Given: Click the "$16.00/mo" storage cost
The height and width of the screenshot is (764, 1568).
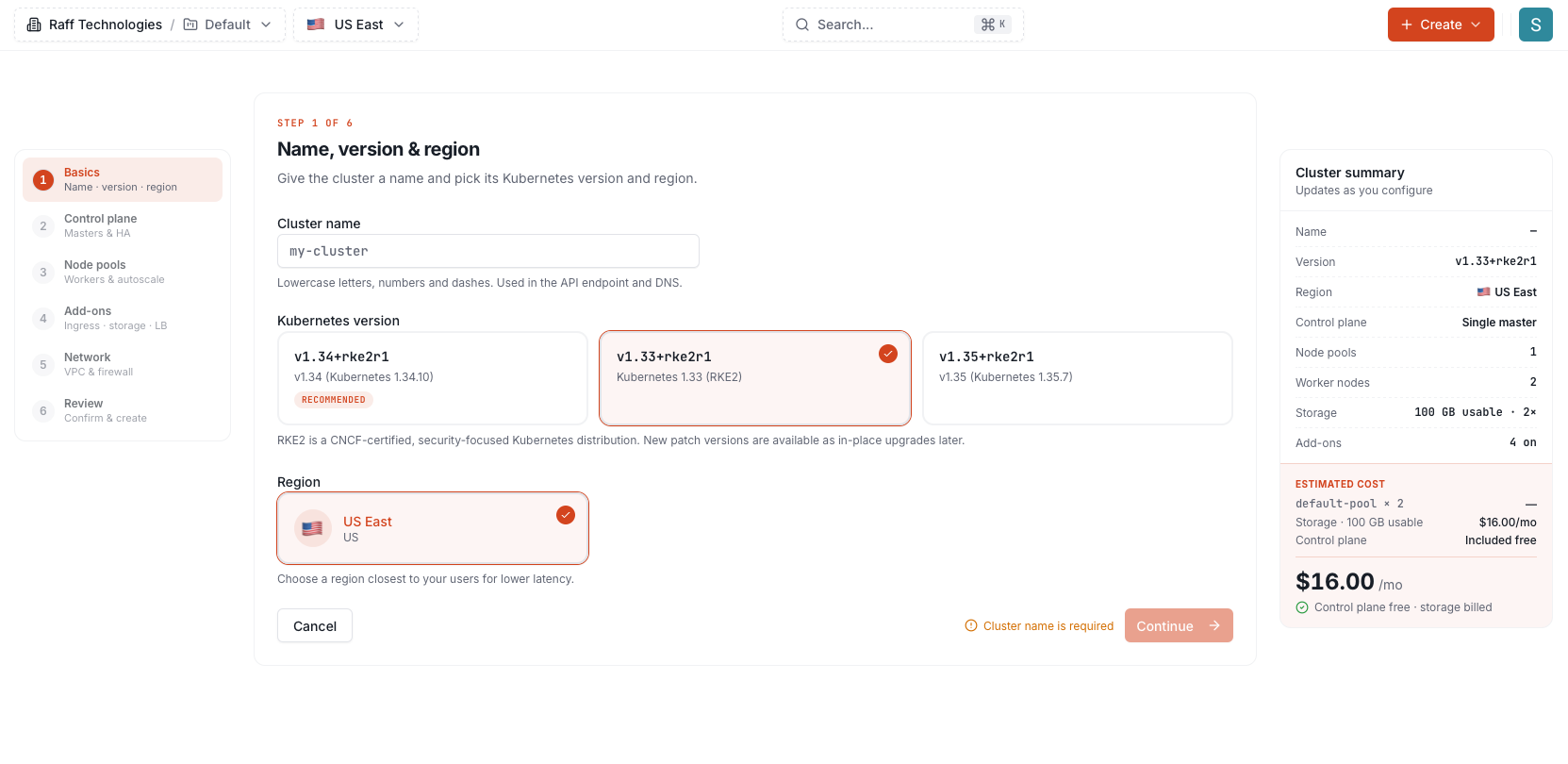Looking at the screenshot, I should click(x=1508, y=523).
